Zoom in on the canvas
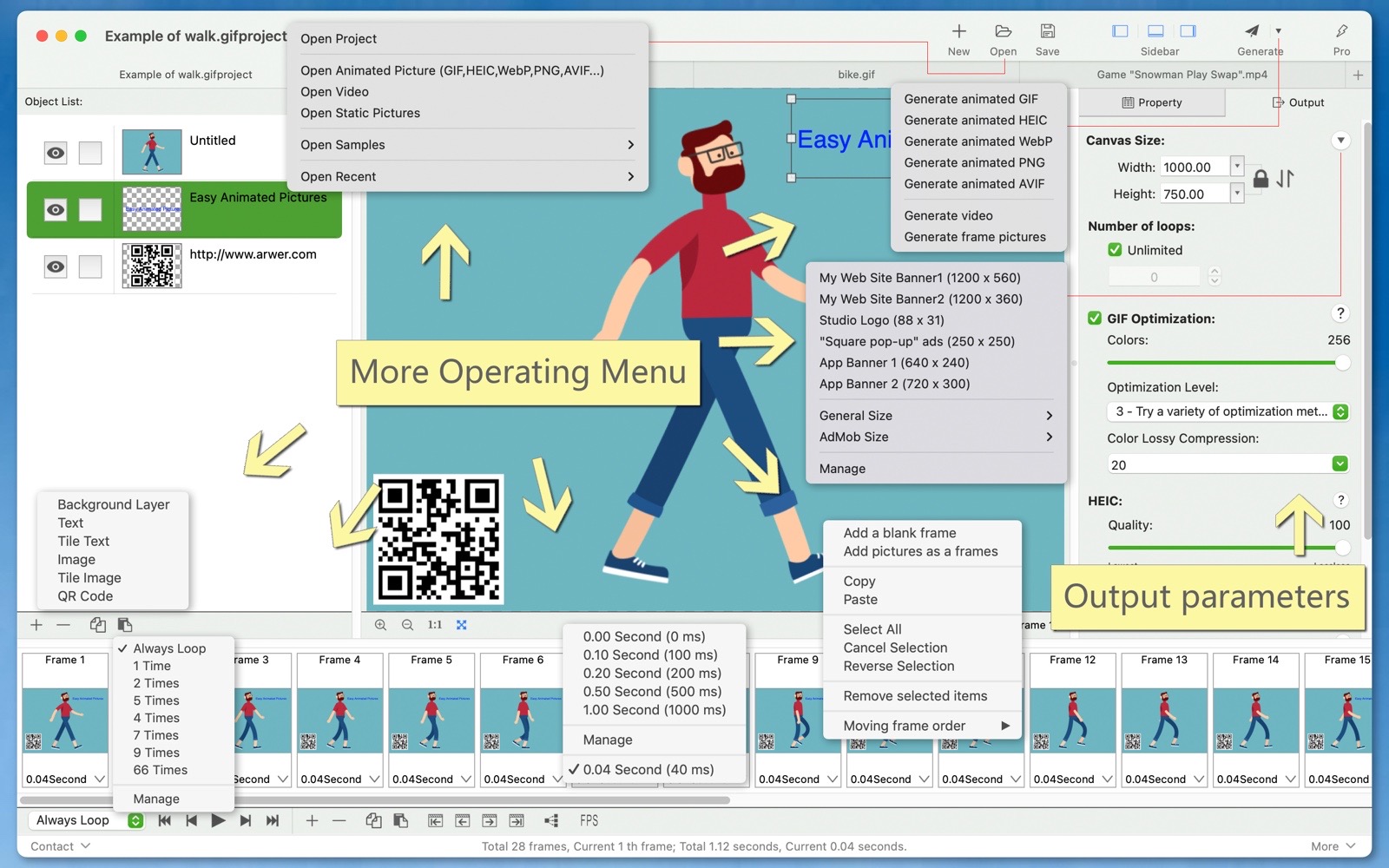This screenshot has height=868, width=1389. coord(380,625)
